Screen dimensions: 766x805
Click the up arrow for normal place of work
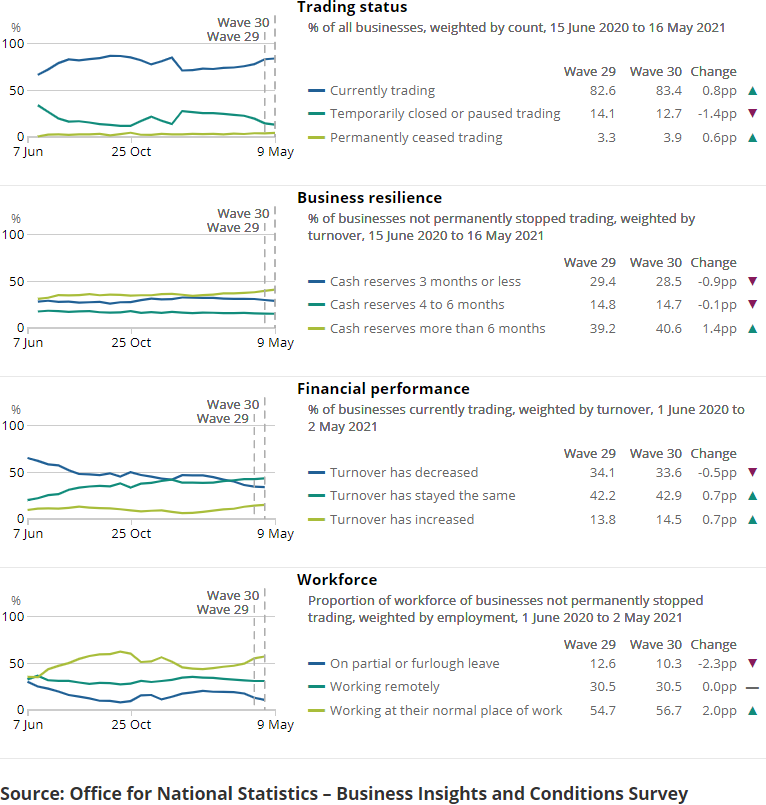752,711
